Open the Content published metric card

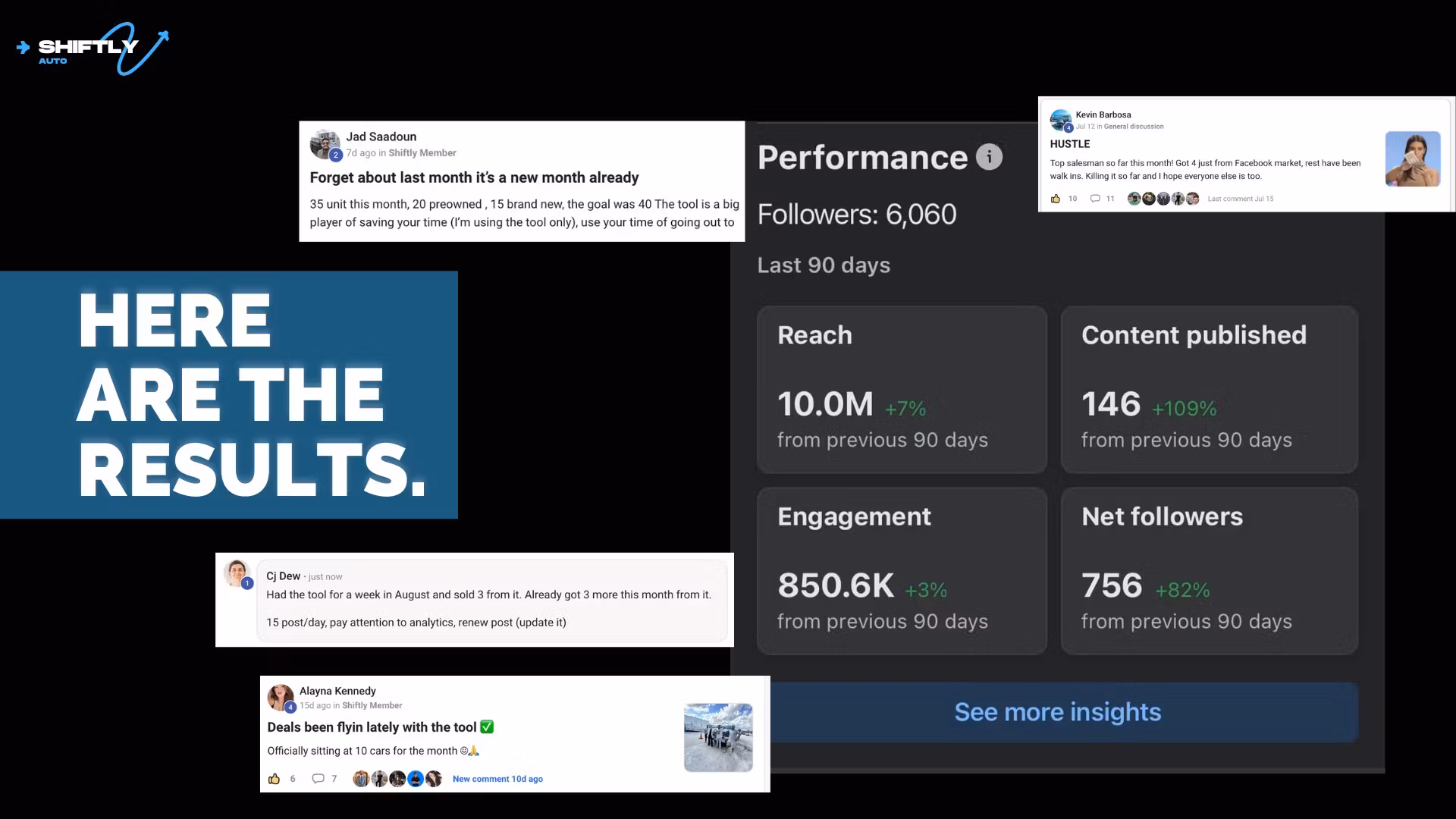pyautogui.click(x=1209, y=389)
